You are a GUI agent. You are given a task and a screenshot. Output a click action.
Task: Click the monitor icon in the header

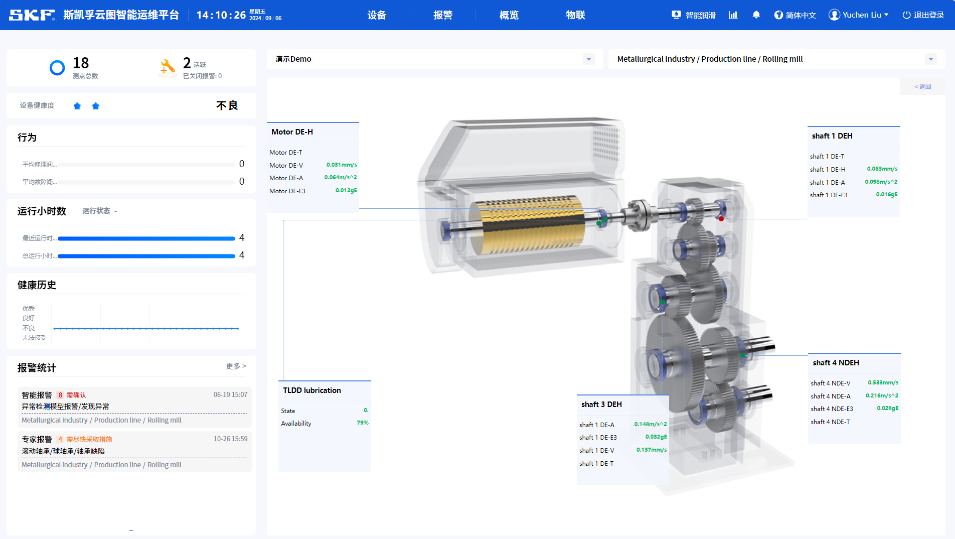(677, 15)
